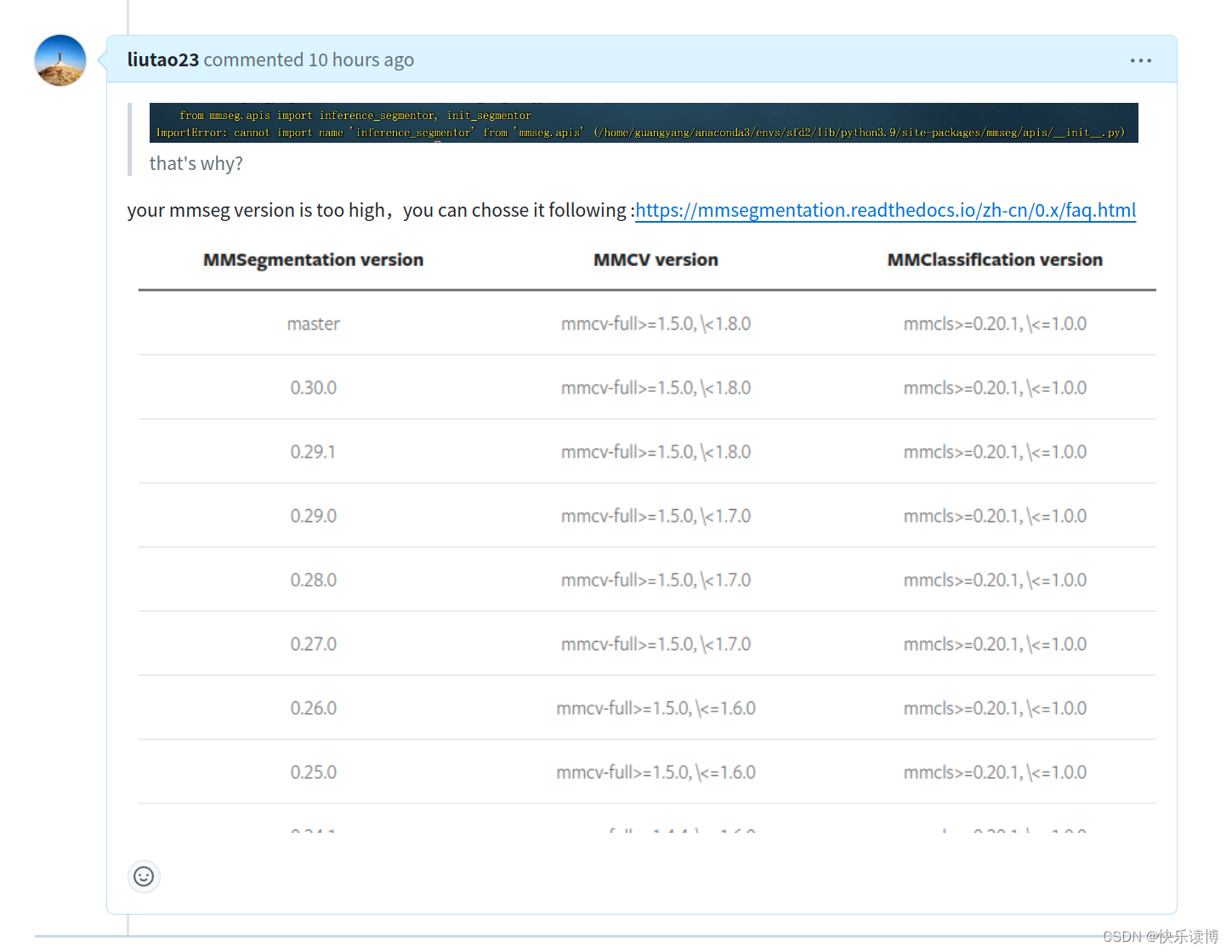Image resolution: width=1232 pixels, height=952 pixels.
Task: Click the 'MMCV version' column header
Action: 656,260
